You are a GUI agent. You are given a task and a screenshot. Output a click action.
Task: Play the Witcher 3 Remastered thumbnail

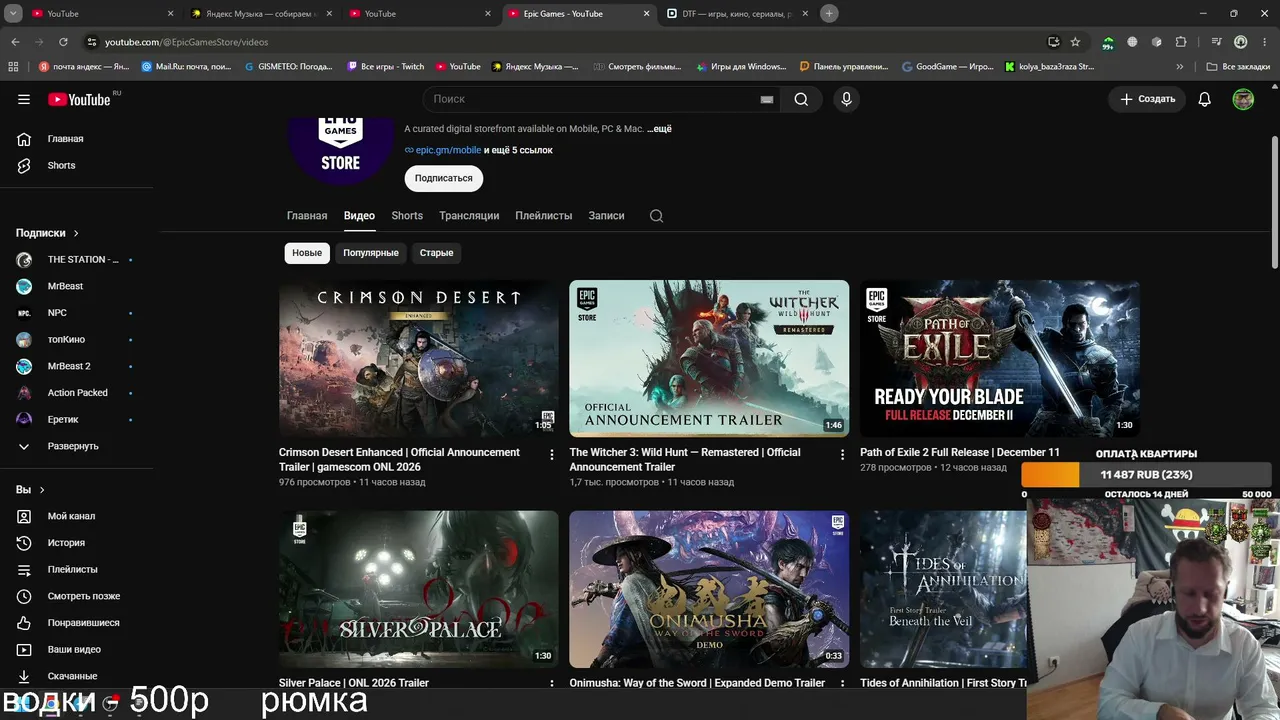coord(709,359)
